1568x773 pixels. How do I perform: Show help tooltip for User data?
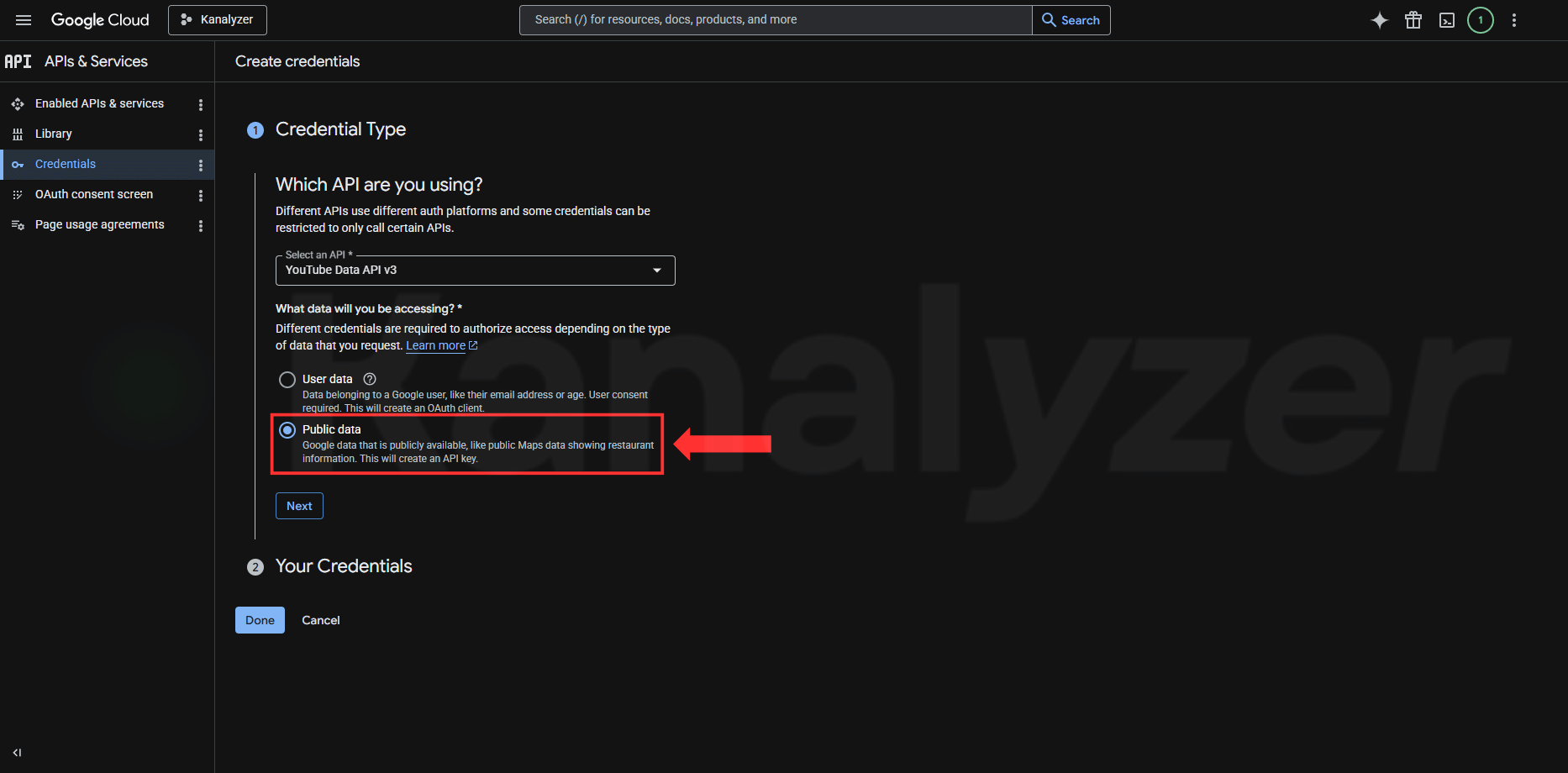coord(370,379)
